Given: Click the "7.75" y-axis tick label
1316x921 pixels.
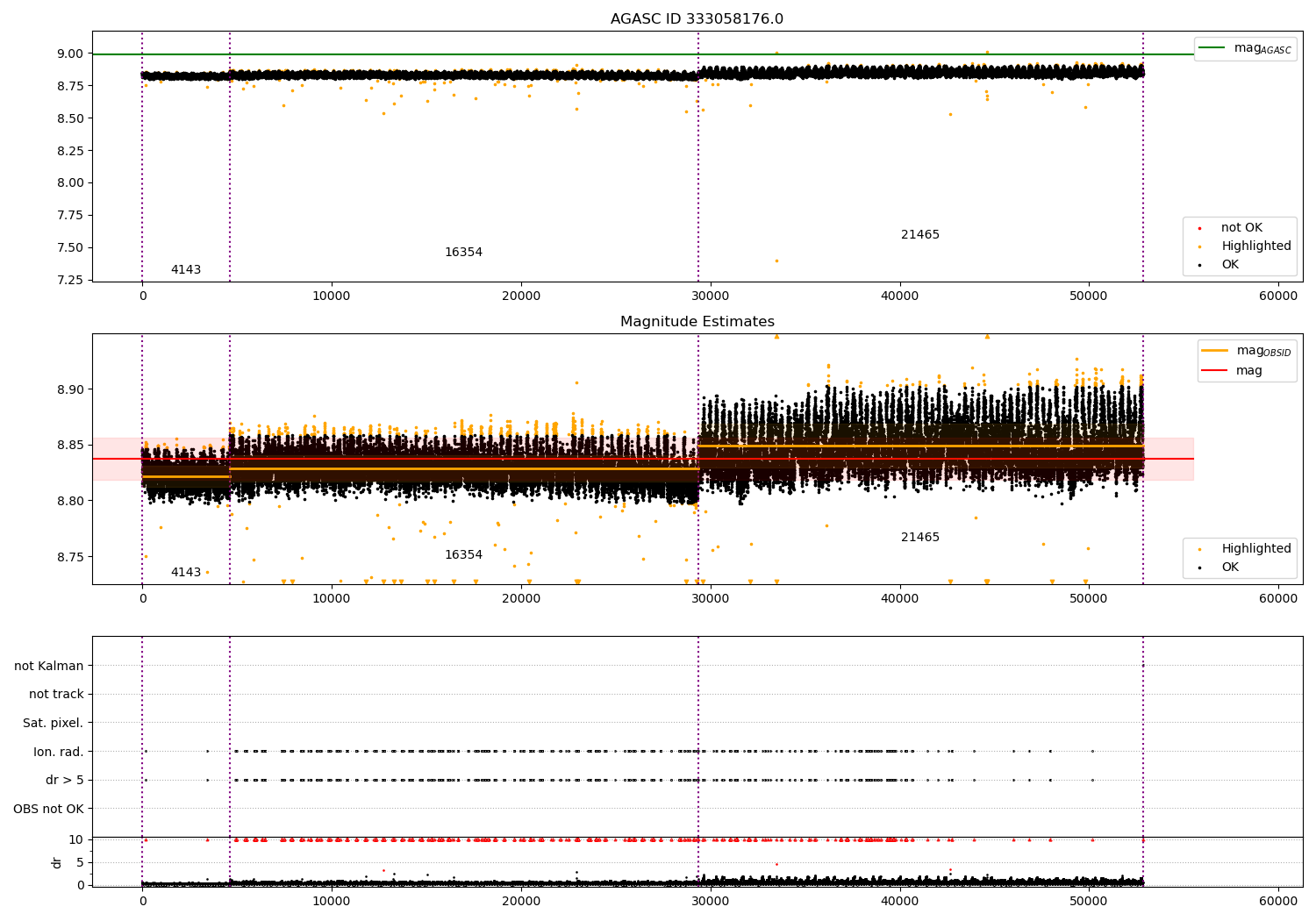Looking at the screenshot, I should coord(70,216).
